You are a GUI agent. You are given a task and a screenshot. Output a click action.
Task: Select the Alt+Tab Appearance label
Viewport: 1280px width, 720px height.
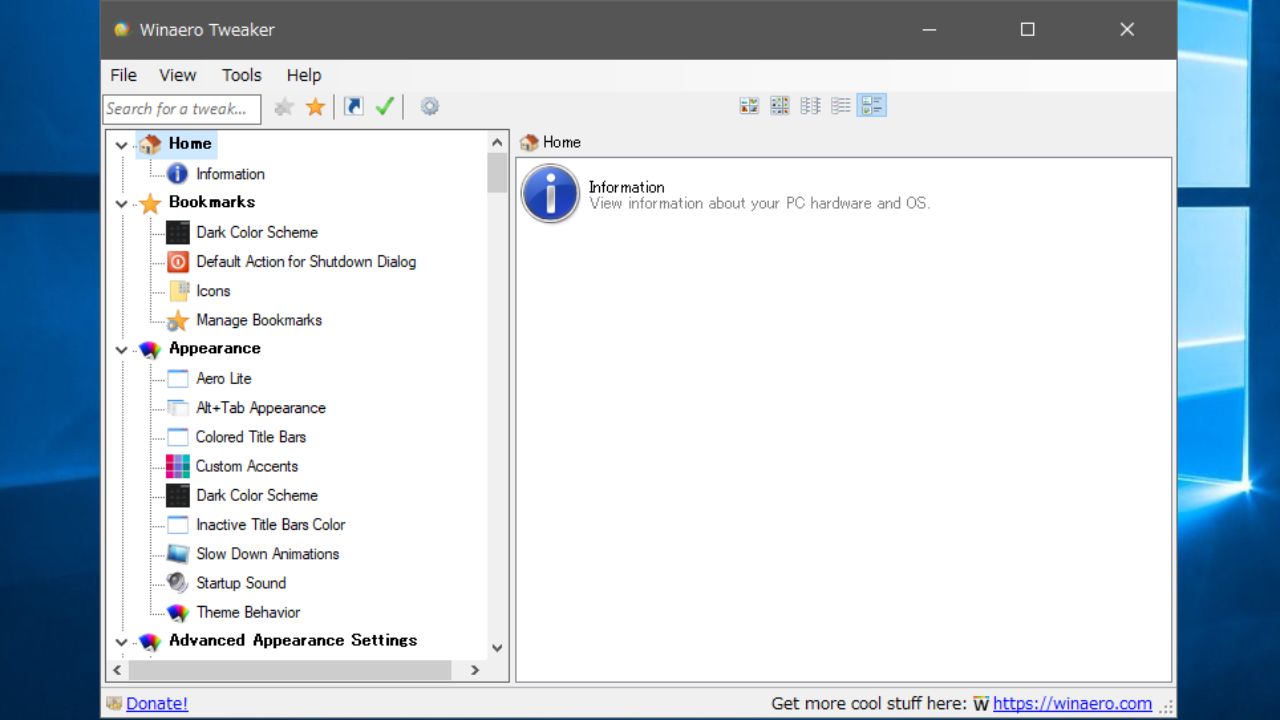261,408
